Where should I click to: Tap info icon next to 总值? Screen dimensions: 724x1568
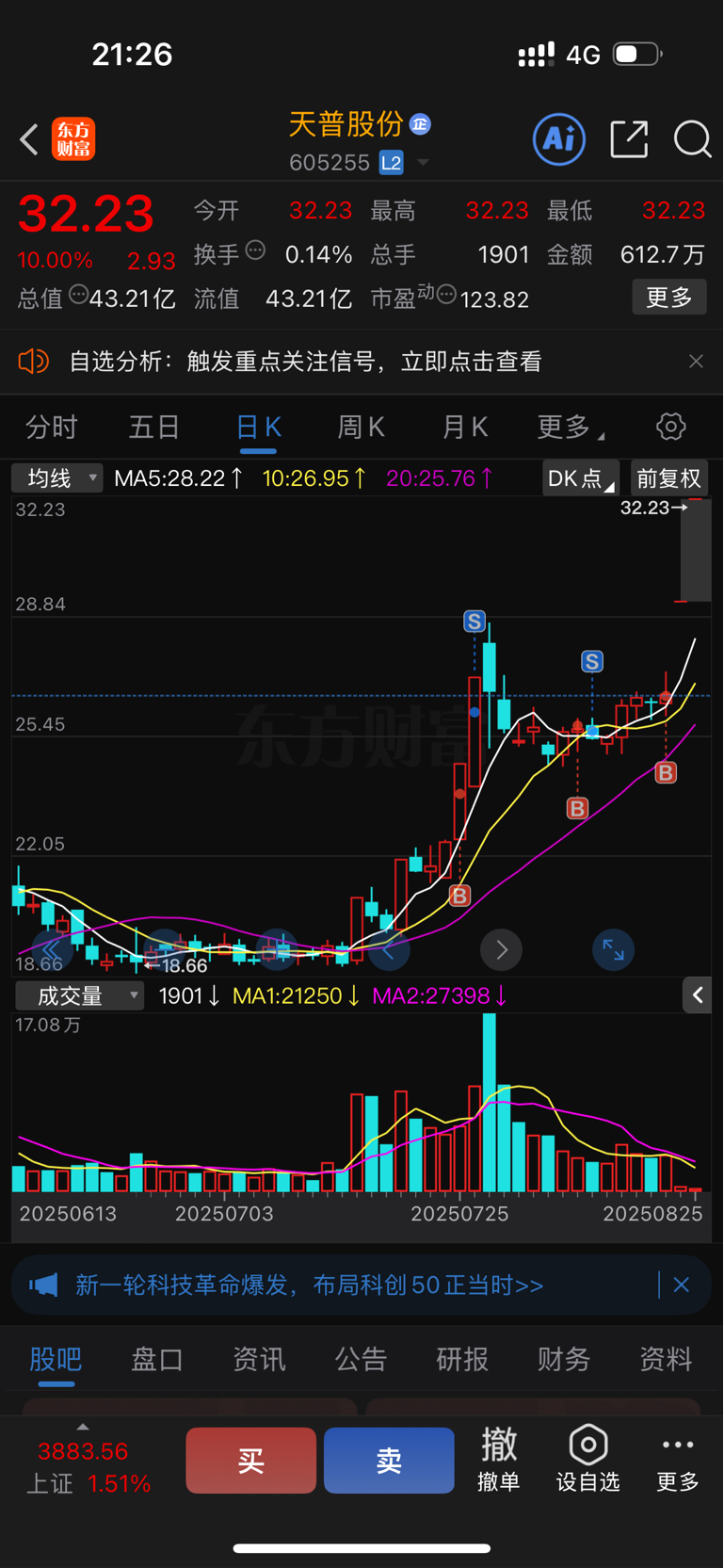coord(79,295)
